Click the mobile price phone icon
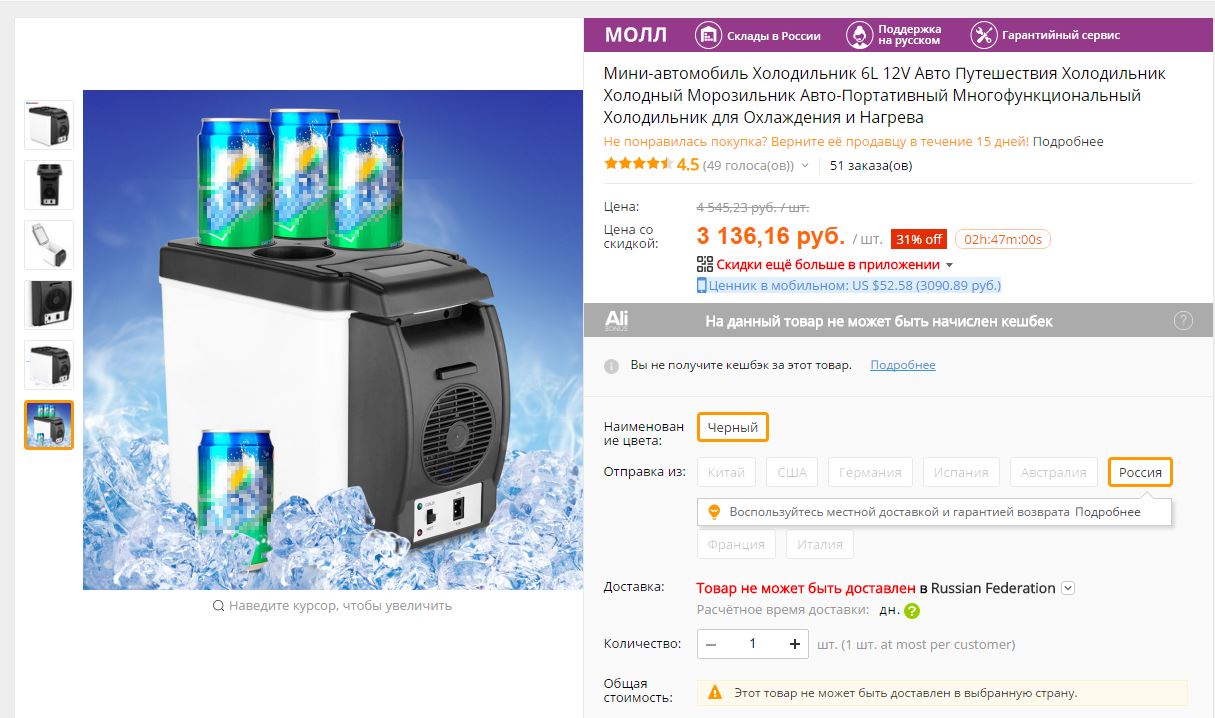1215x718 pixels. [x=702, y=285]
